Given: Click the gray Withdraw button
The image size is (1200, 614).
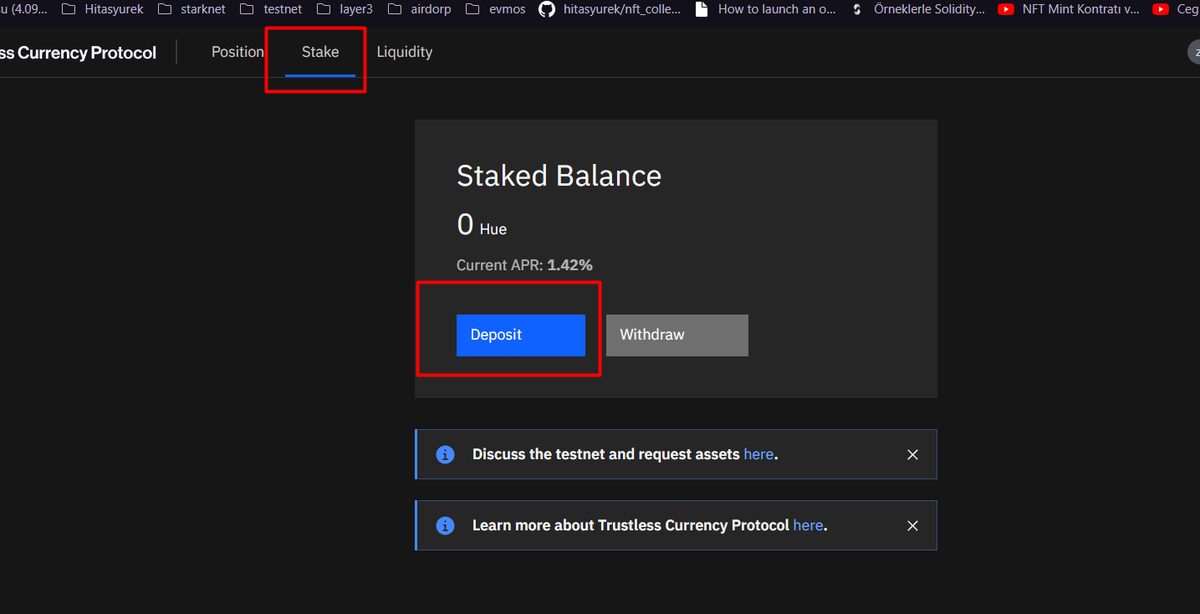Looking at the screenshot, I should (677, 335).
